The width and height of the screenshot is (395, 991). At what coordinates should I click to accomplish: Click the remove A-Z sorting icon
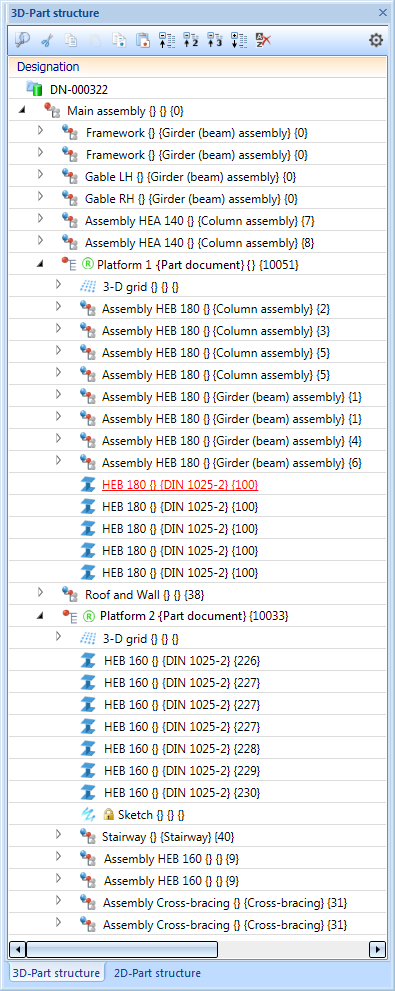point(263,40)
